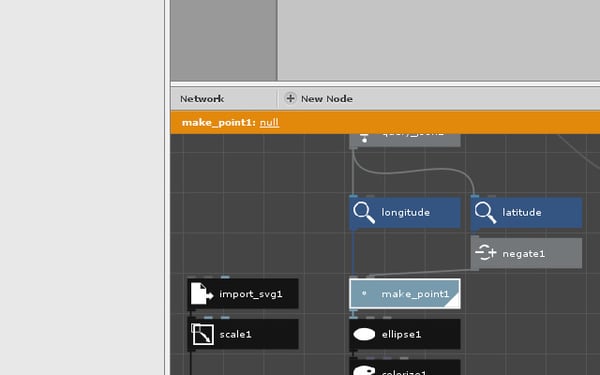Viewport: 600px width, 375px height.
Task: Select the negate1 node
Action: pyautogui.click(x=527, y=253)
